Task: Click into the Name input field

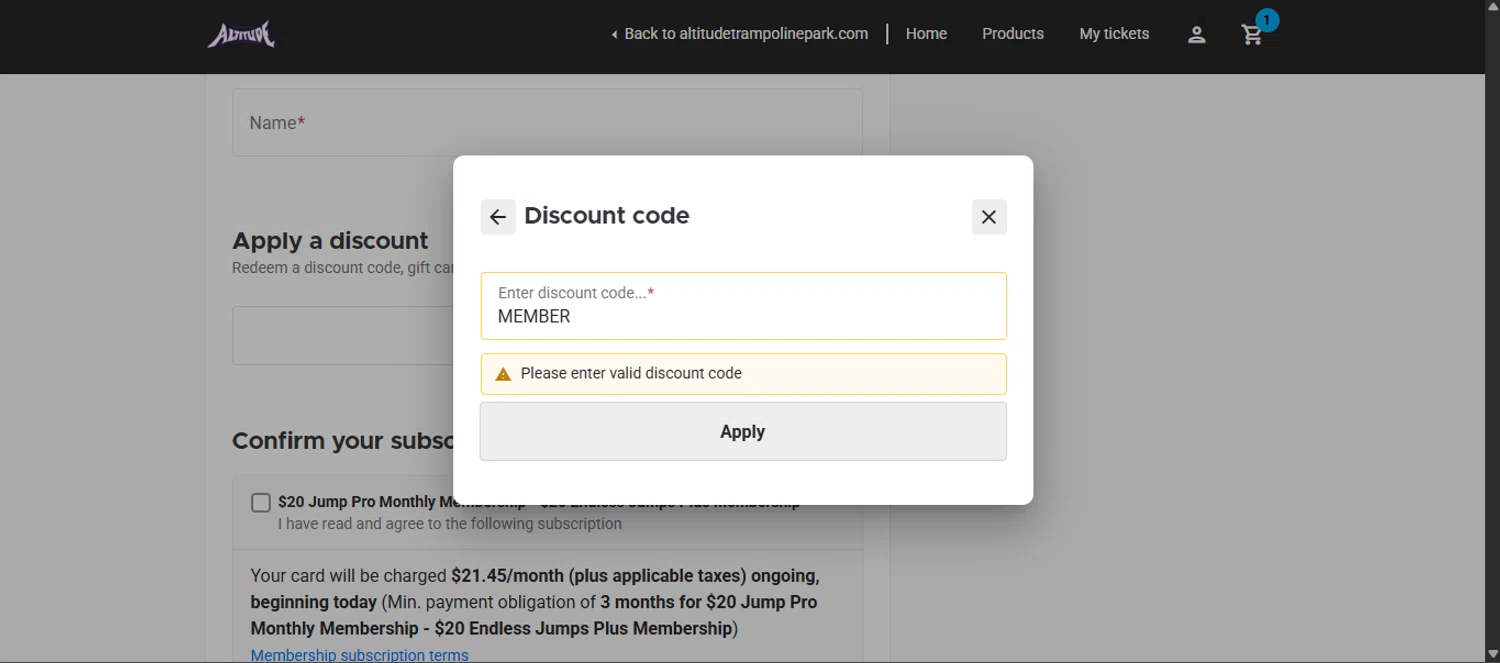Action: pos(547,123)
